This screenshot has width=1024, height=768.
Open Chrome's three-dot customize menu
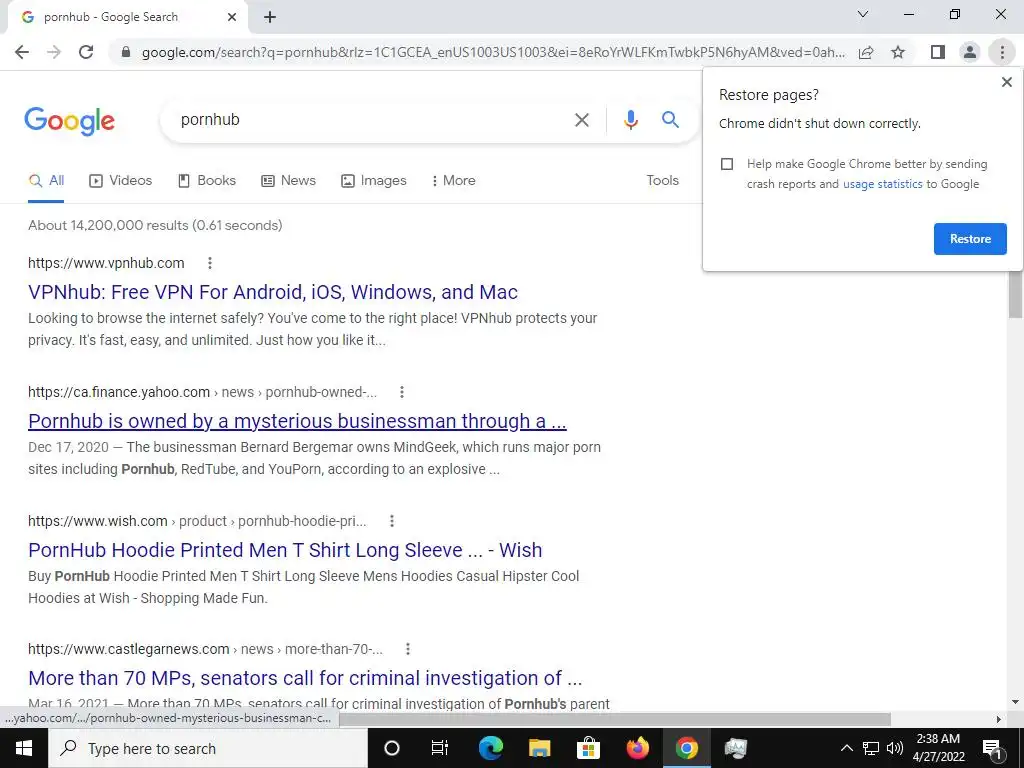point(1002,52)
